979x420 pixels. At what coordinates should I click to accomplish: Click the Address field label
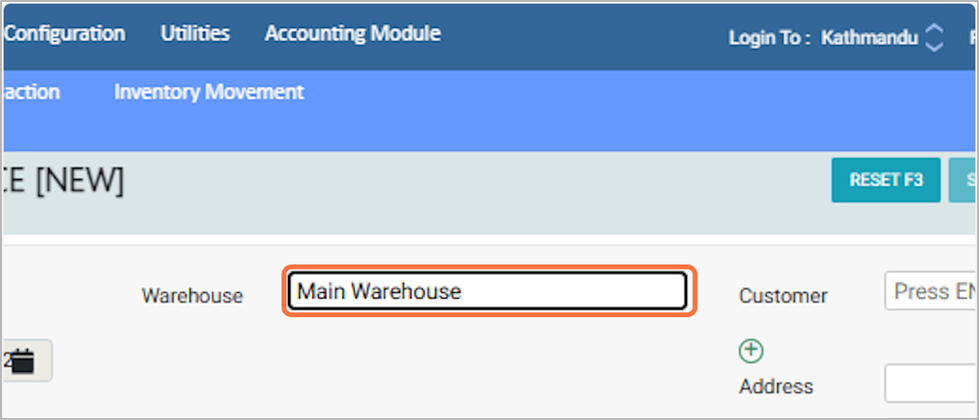coord(776,386)
